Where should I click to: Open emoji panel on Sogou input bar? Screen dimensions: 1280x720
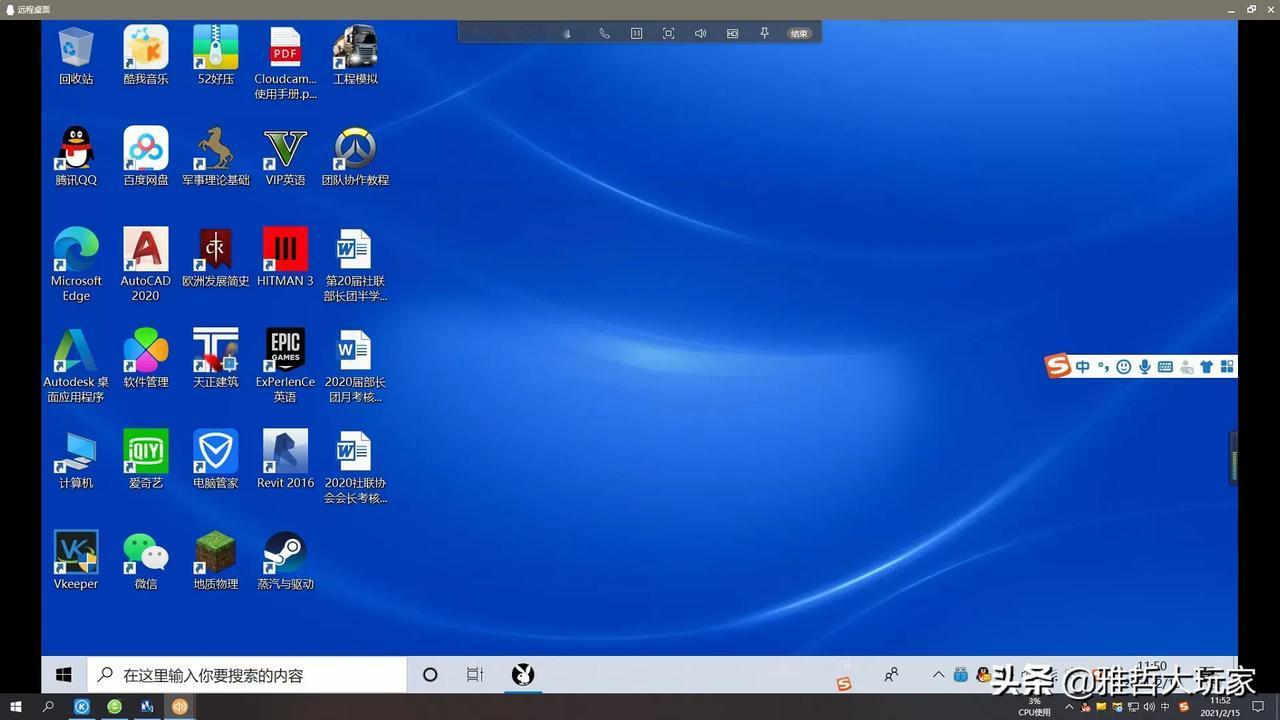1124,367
